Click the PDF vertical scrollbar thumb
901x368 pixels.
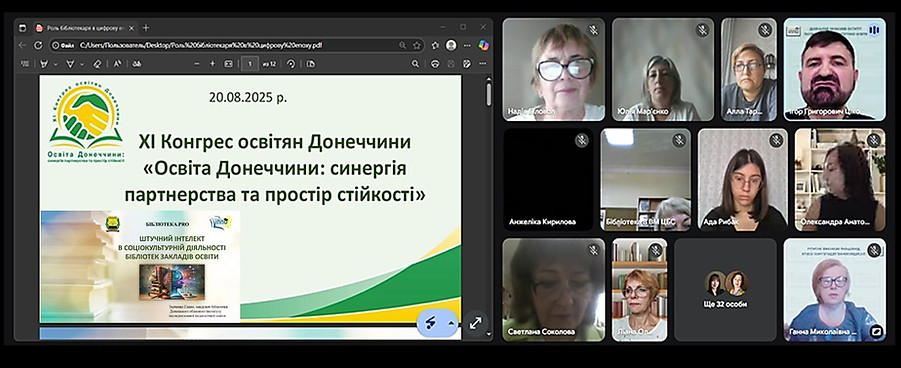coord(489,94)
